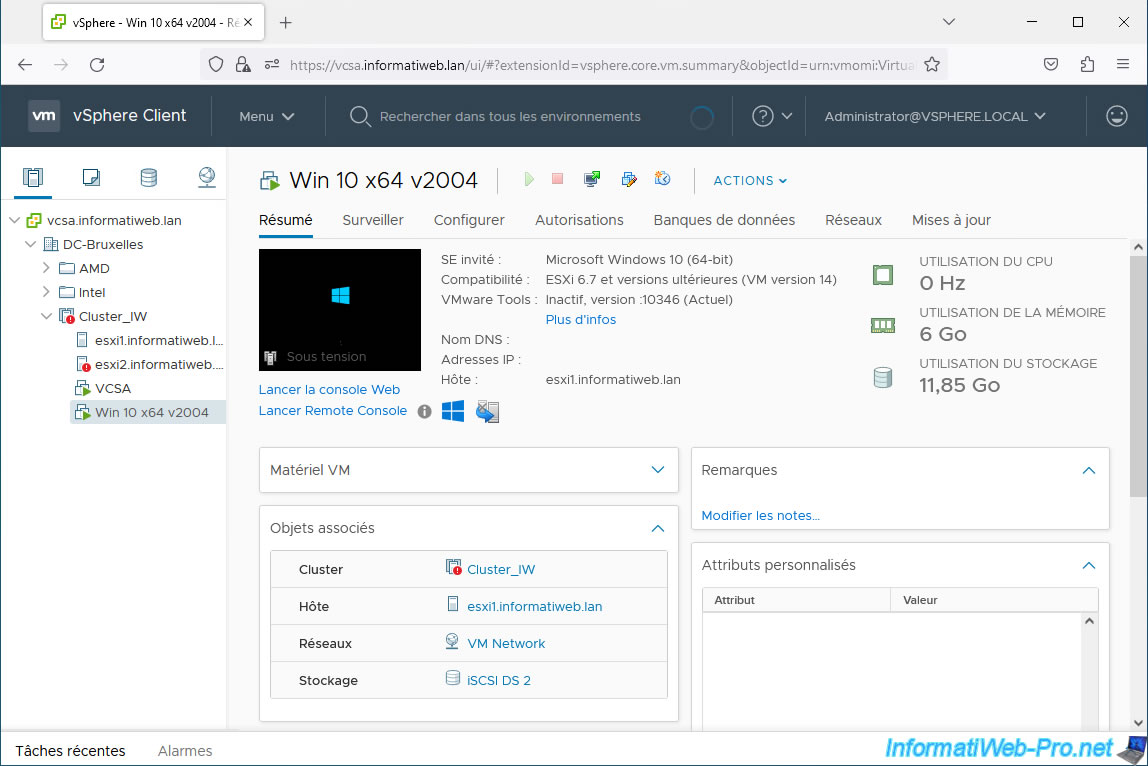
Task: Open the Hosts and Clusters inventory view
Action: click(33, 178)
